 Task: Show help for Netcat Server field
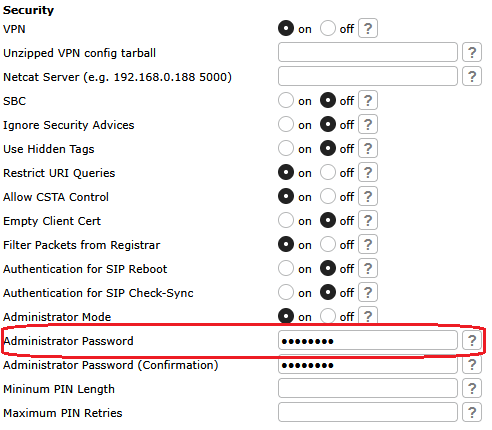click(x=472, y=76)
